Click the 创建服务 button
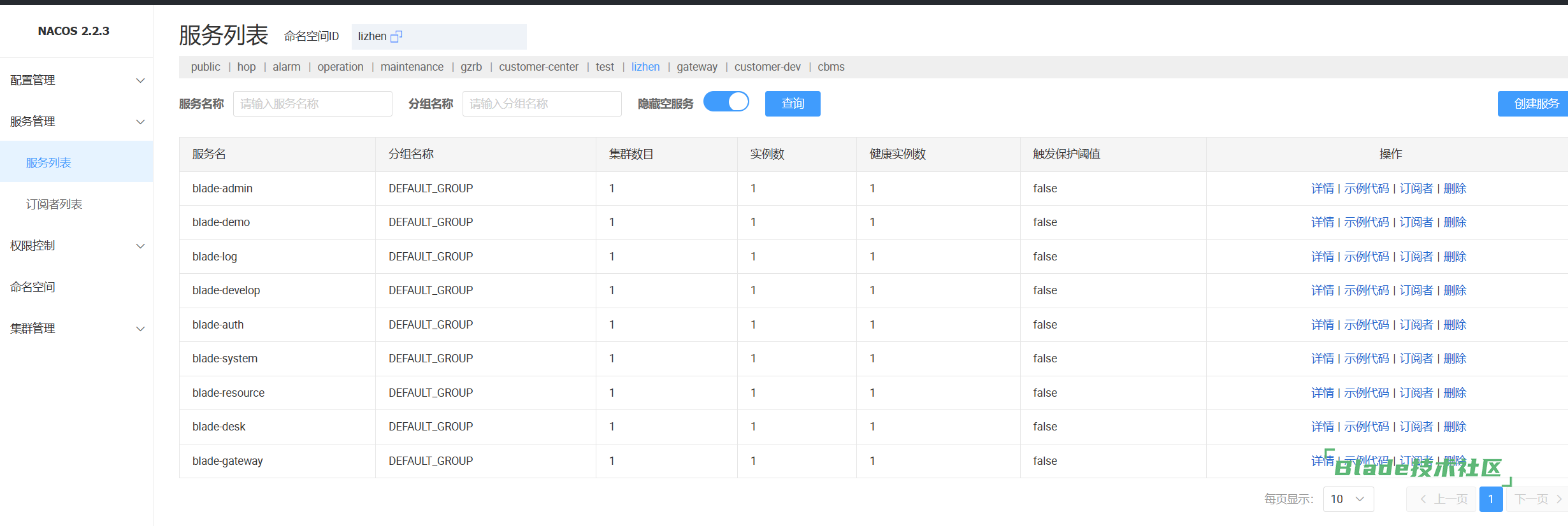 (x=1536, y=104)
